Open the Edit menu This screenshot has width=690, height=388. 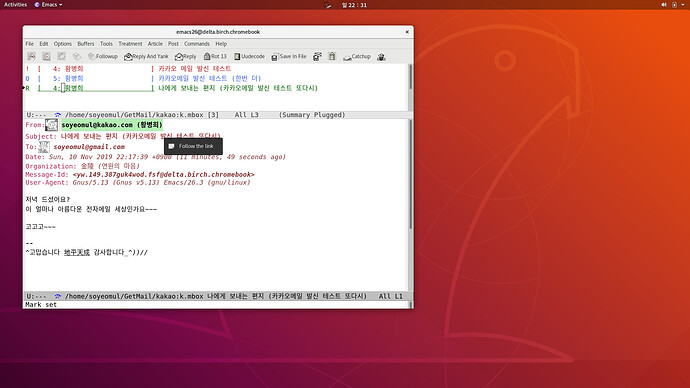tap(44, 44)
